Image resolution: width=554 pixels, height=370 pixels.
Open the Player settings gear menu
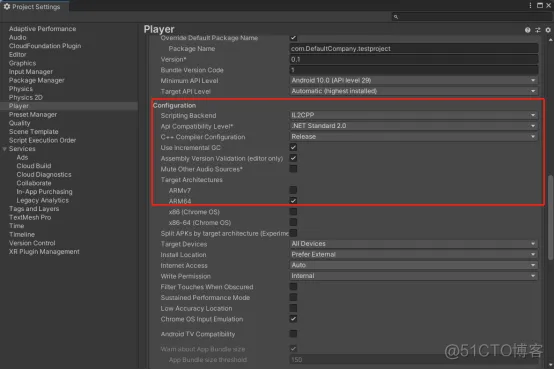pos(548,30)
